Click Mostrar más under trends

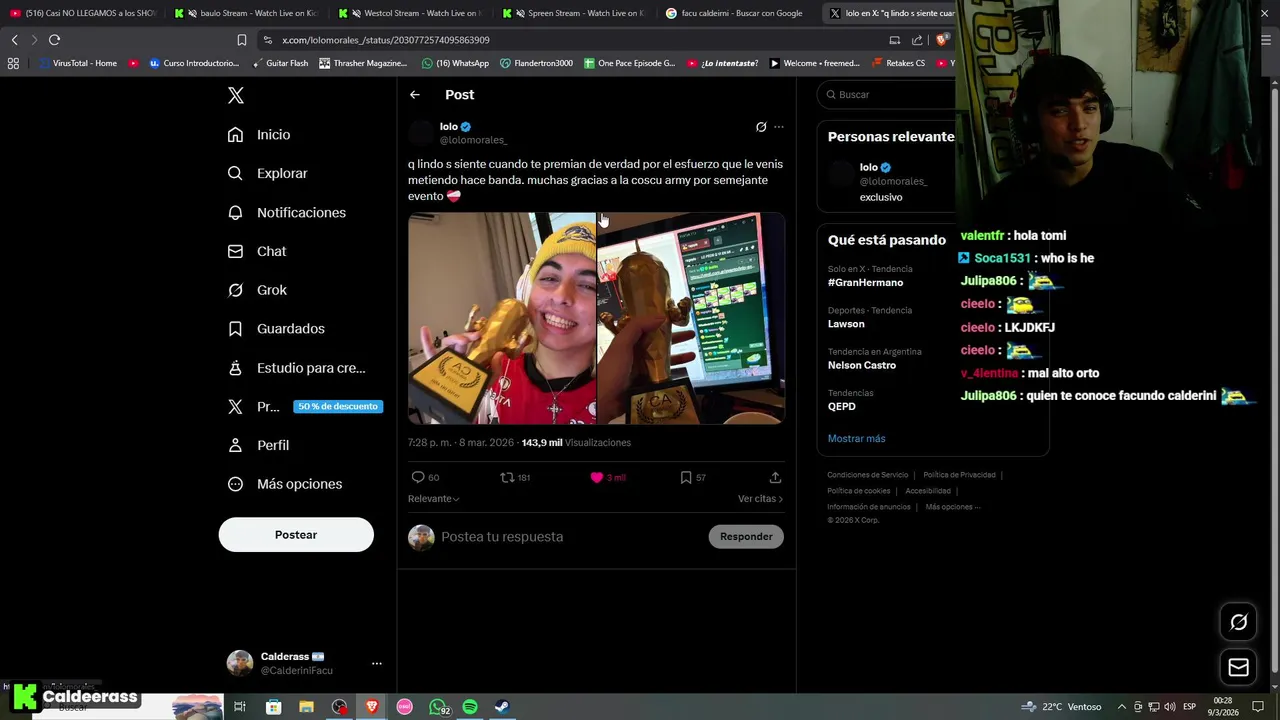(x=856, y=439)
